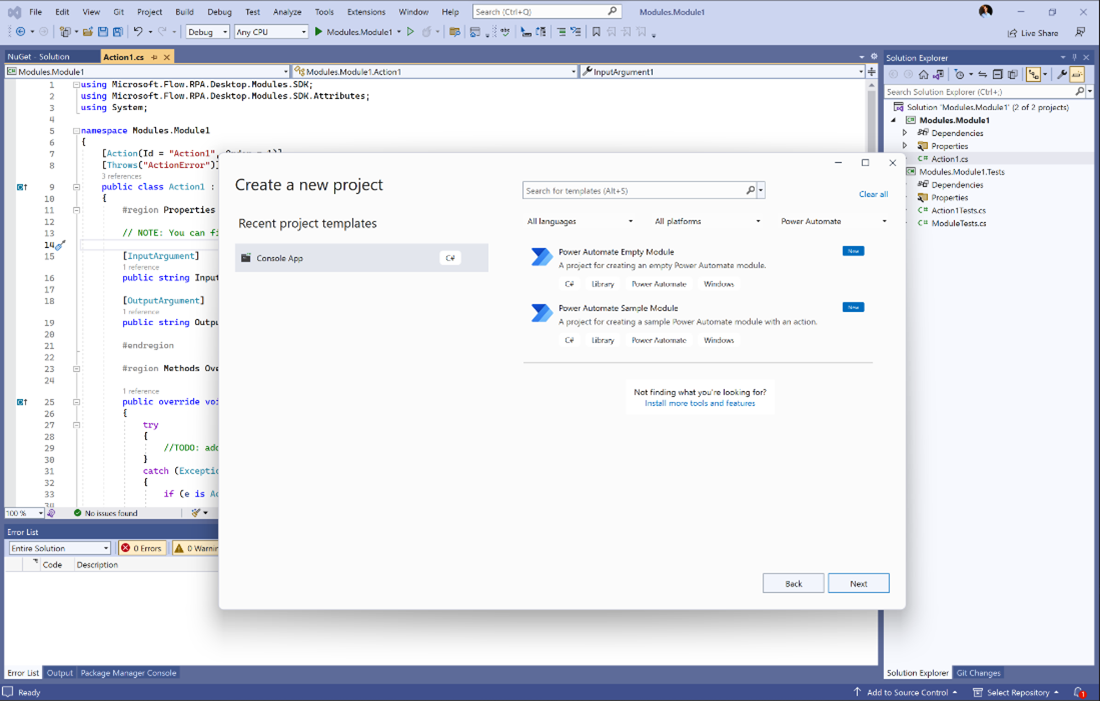Open Properties via the wrench icon in Solution Explorer

pos(1063,74)
